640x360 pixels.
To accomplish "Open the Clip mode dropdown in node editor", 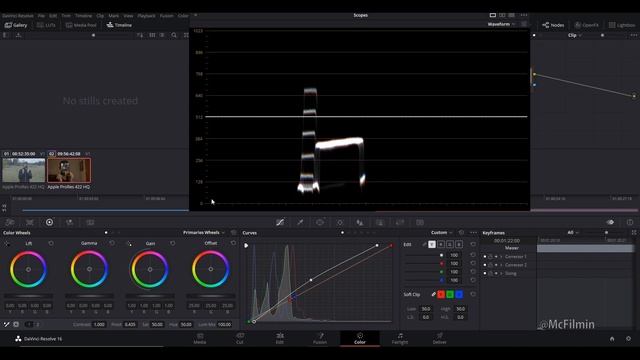I will tap(575, 35).
